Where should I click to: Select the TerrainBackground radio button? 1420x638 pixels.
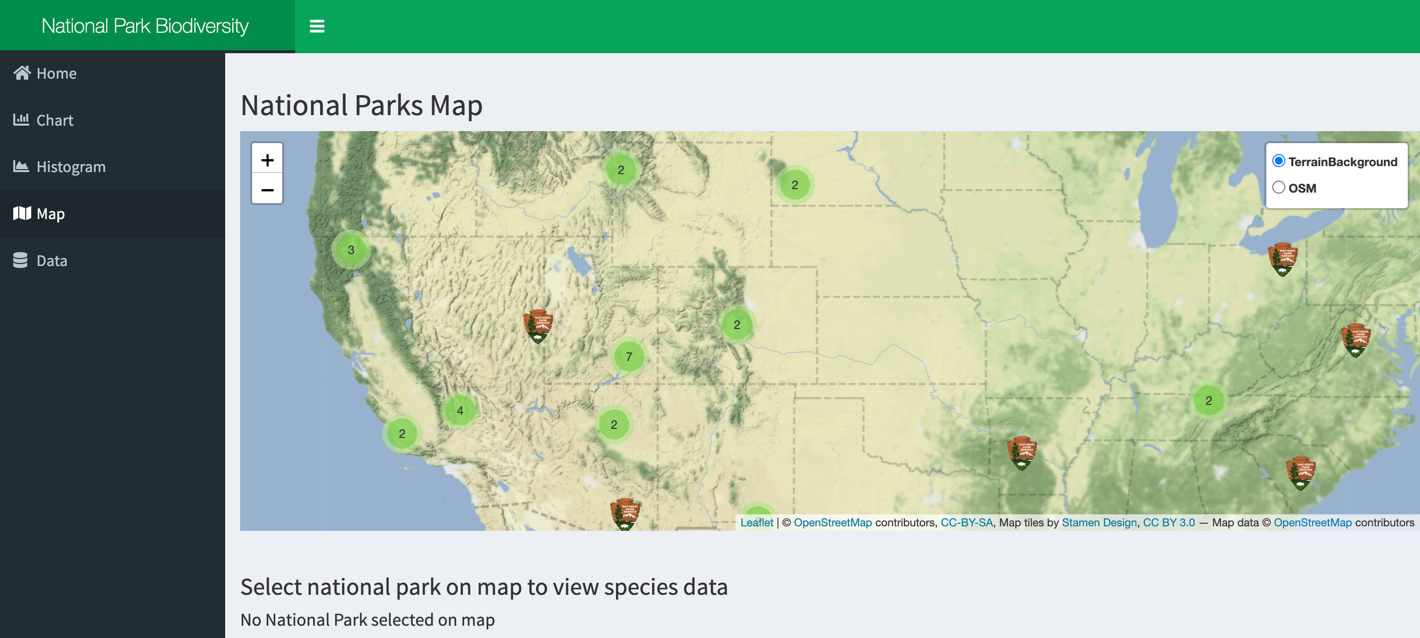coord(1279,161)
